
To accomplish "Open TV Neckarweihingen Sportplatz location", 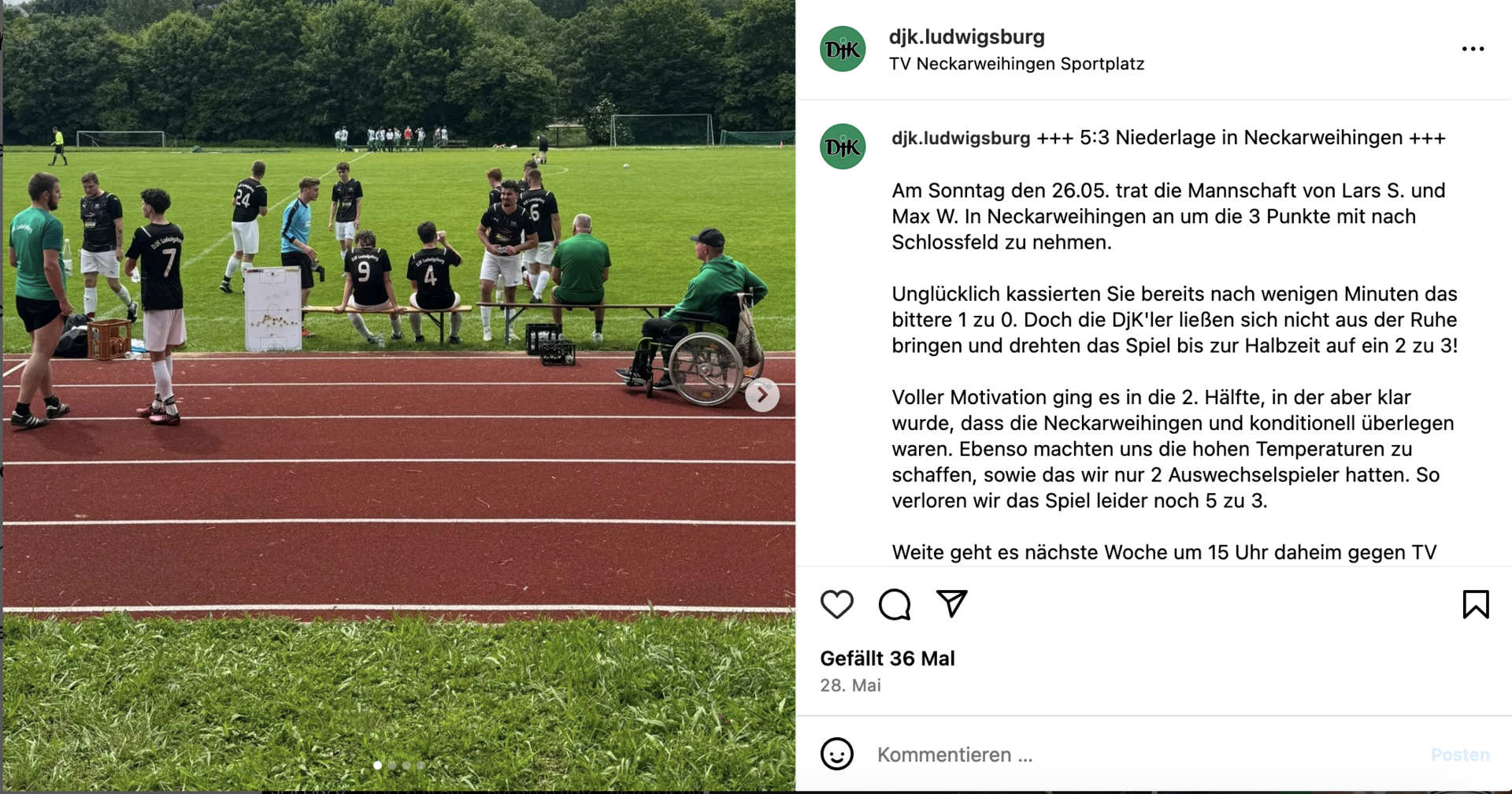I will [x=1016, y=64].
